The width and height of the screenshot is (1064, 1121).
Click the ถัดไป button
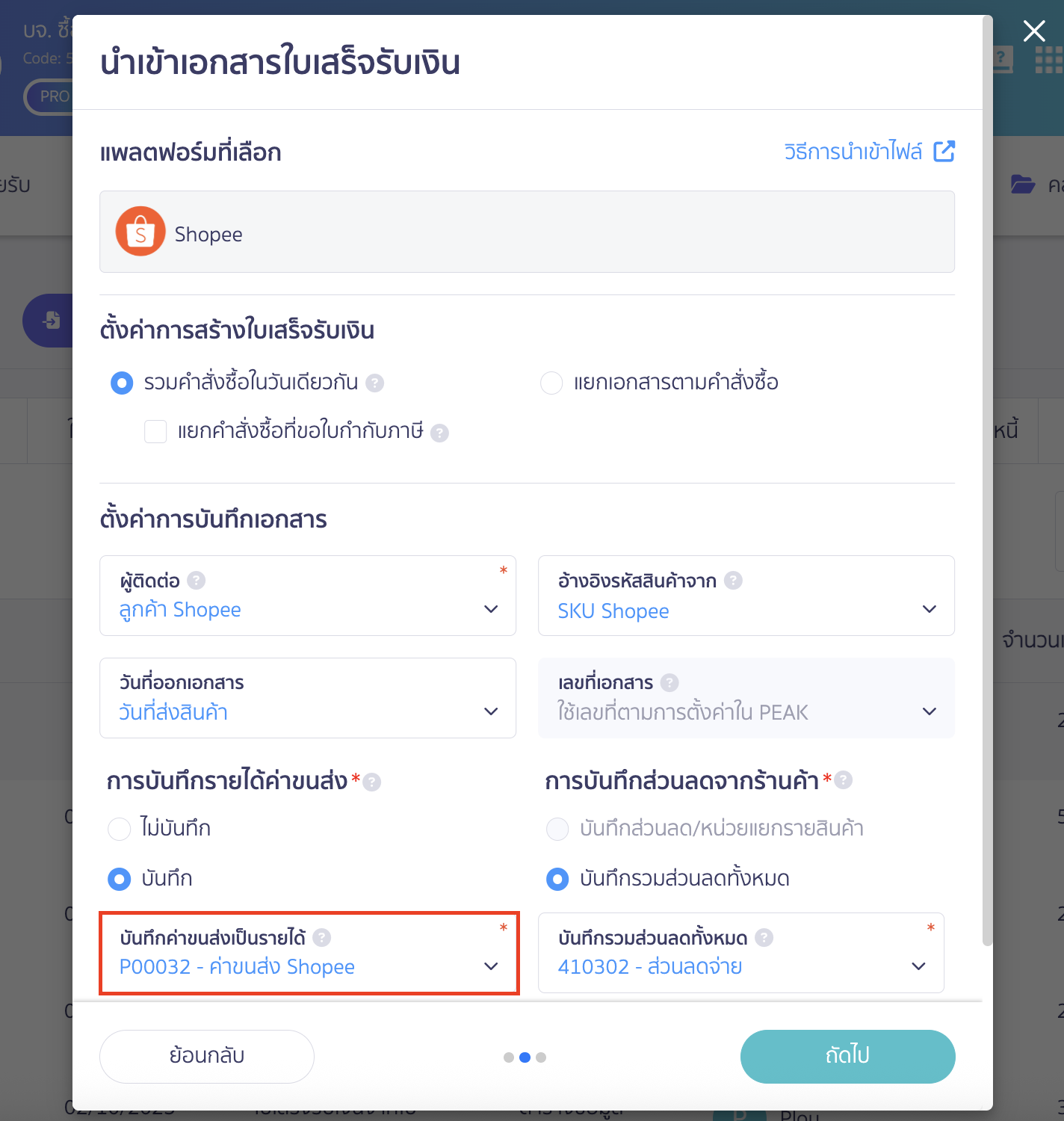tap(847, 1056)
